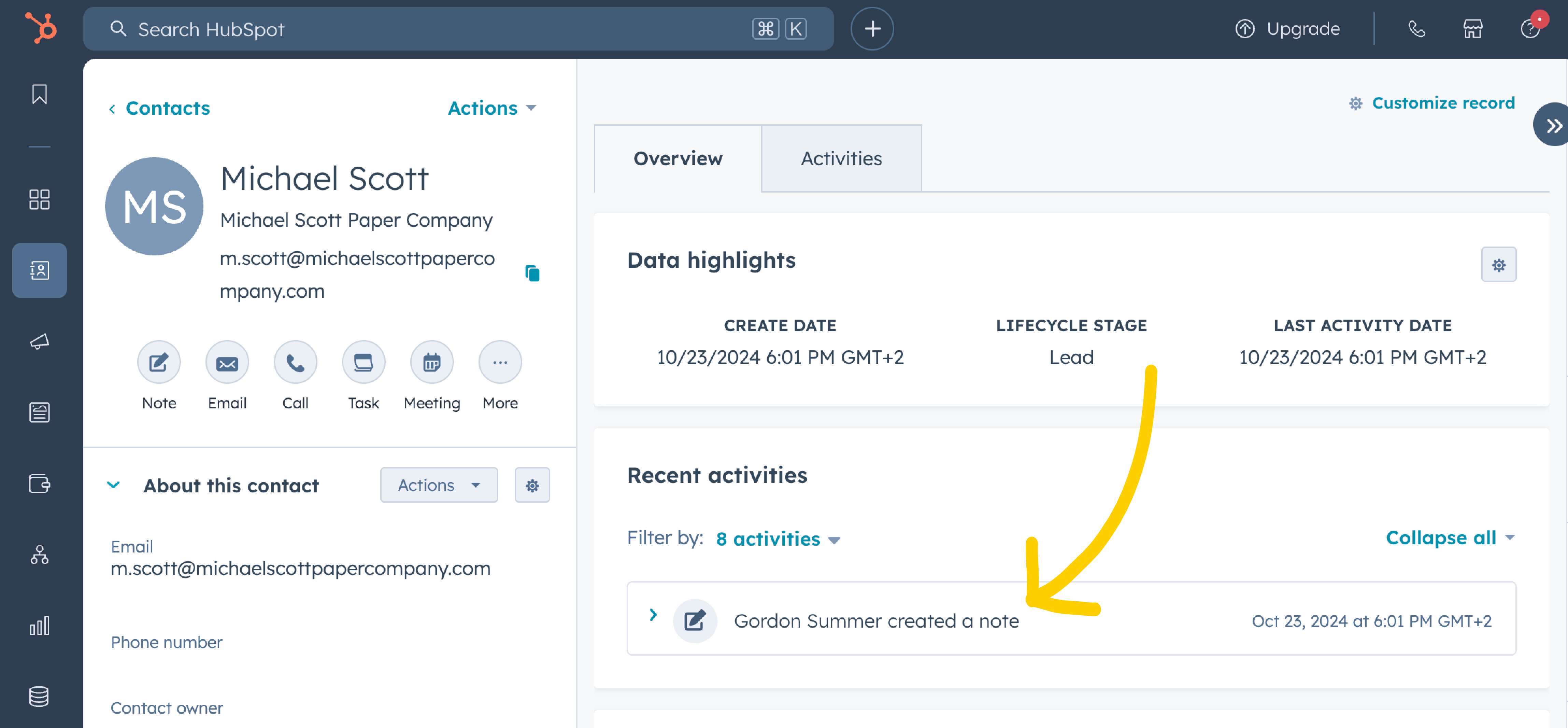Open the Reporting bar chart sidebar icon
Screen dimensions: 1568x728
(40, 626)
